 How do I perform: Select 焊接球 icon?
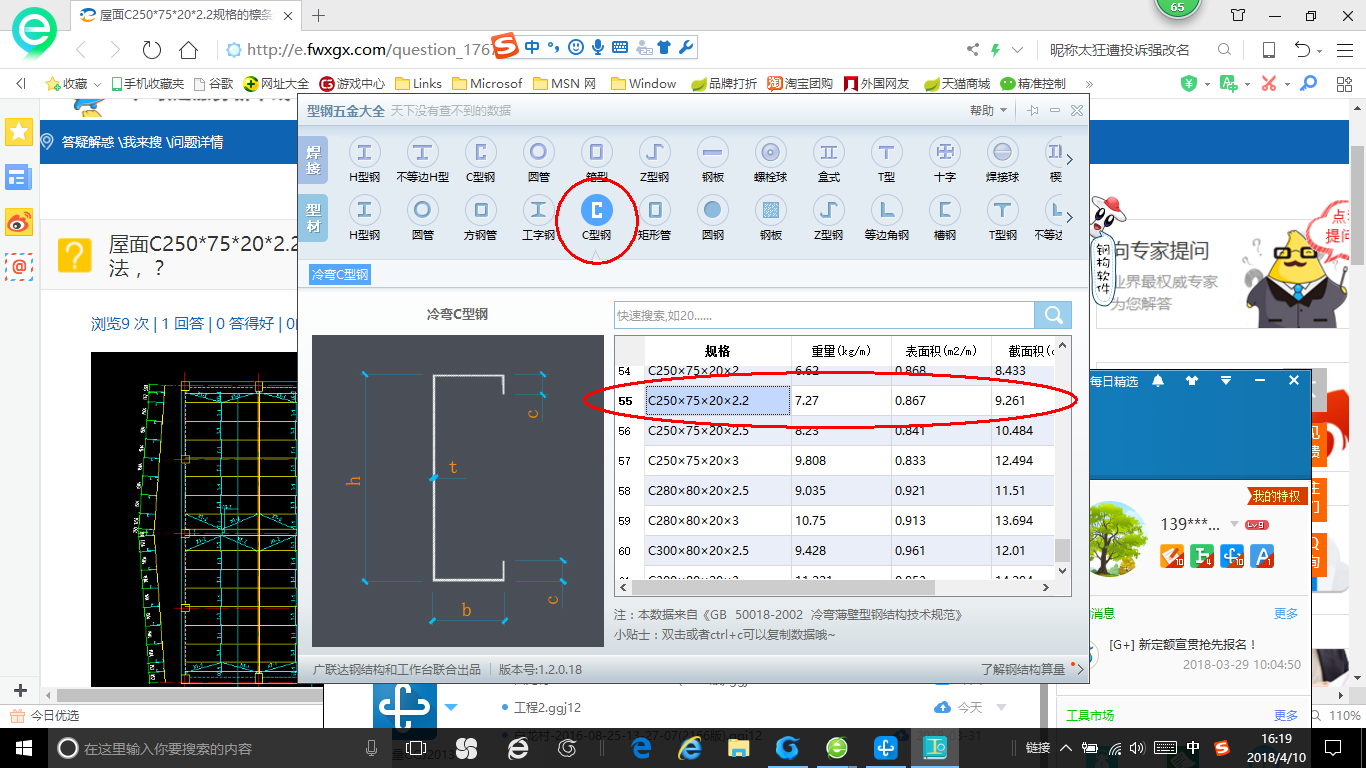pyautogui.click(x=1002, y=152)
